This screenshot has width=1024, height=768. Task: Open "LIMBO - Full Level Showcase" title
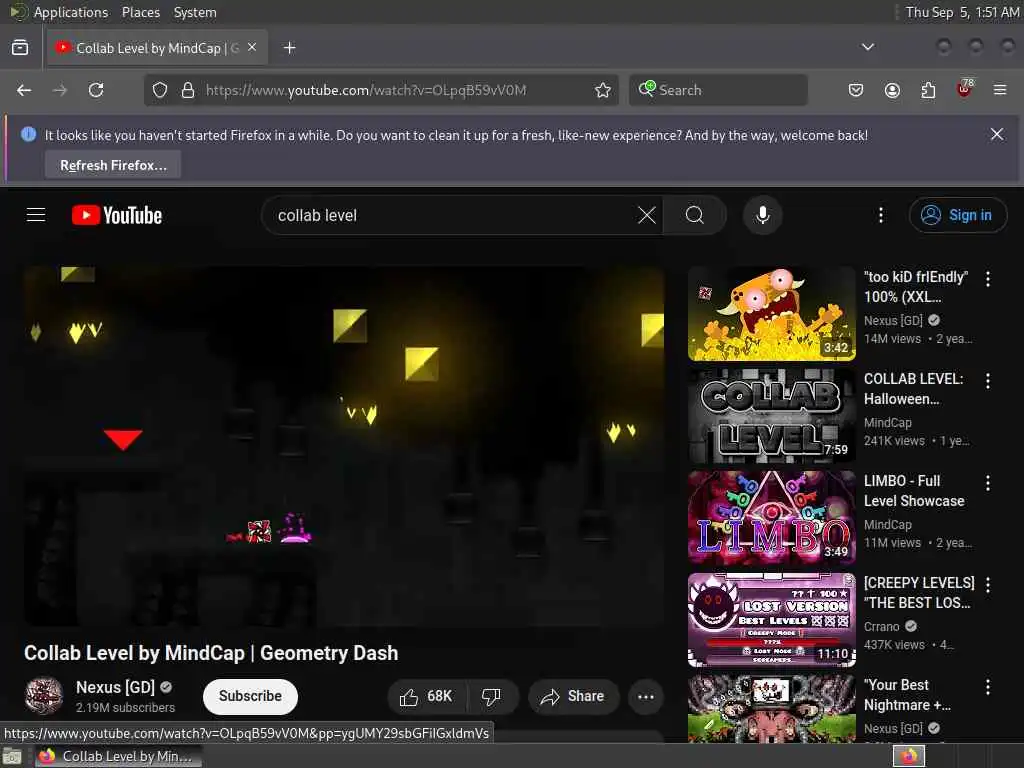click(914, 490)
